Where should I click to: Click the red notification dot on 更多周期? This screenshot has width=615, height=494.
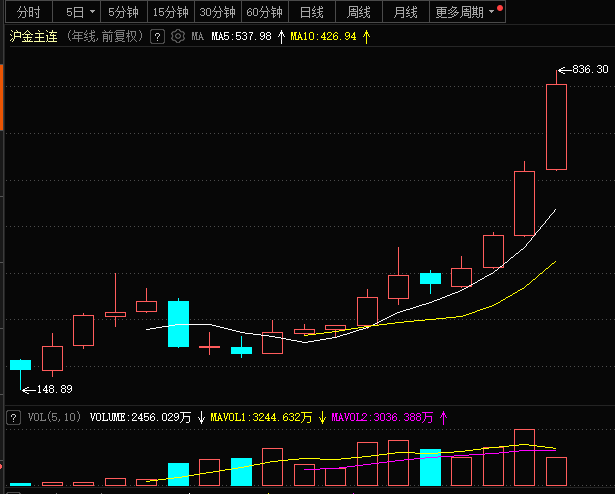(x=500, y=8)
